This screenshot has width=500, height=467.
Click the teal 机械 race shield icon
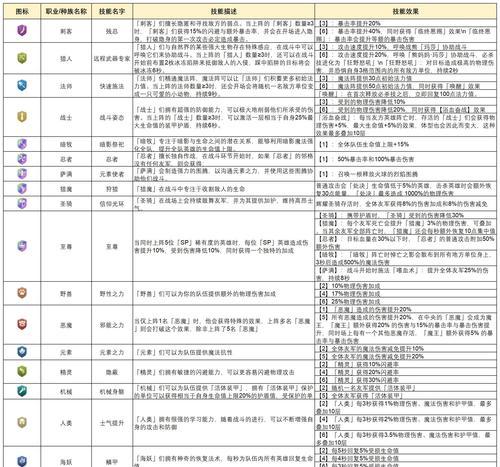pyautogui.click(x=22, y=391)
